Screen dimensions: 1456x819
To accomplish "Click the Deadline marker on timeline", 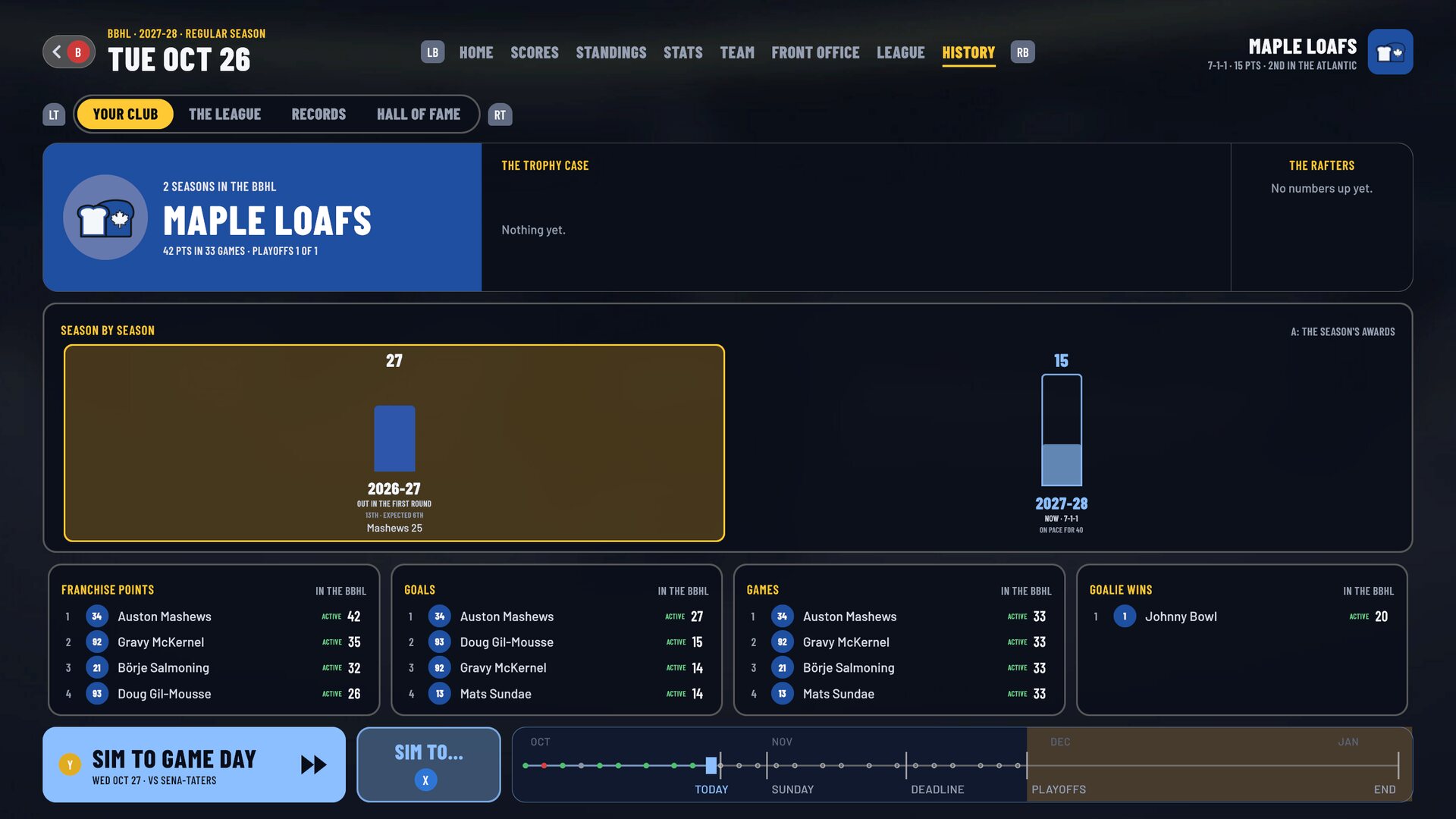I will point(906,766).
